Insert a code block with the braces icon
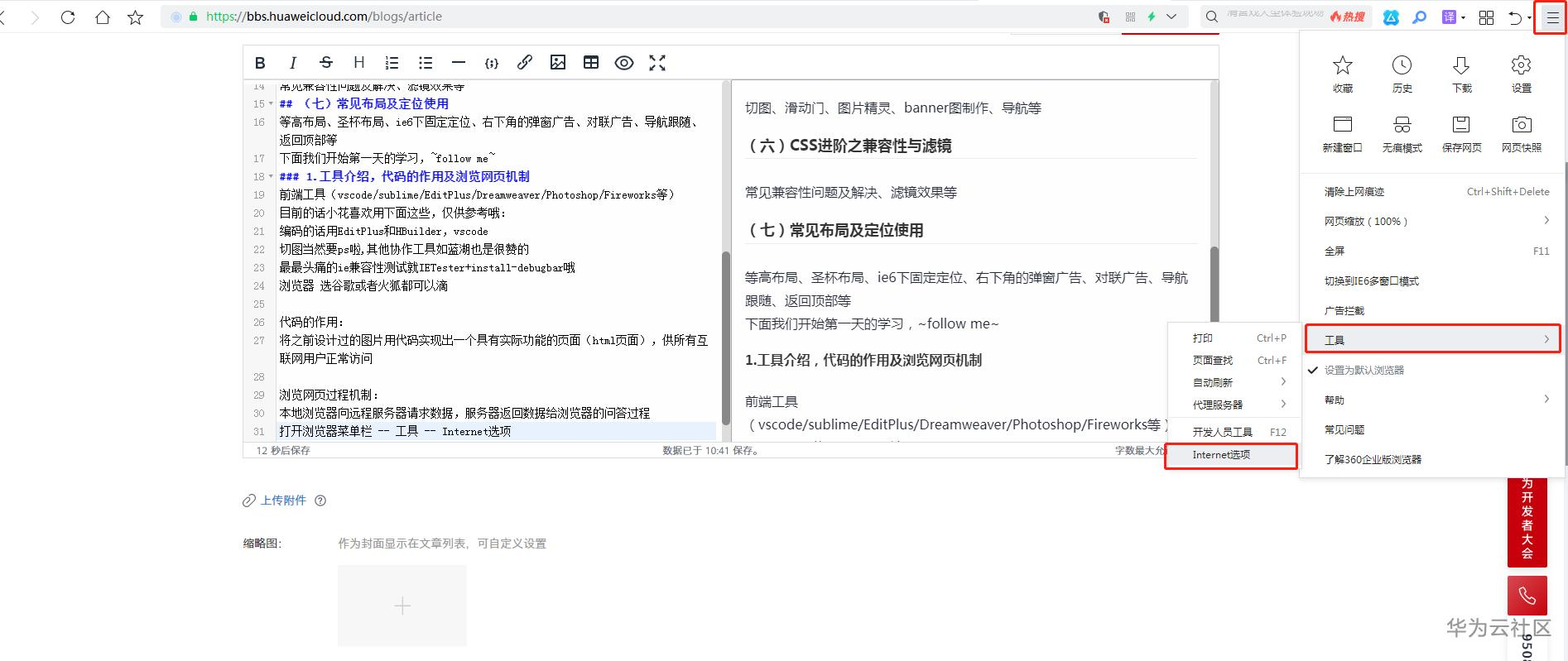The image size is (1568, 661). pos(492,63)
